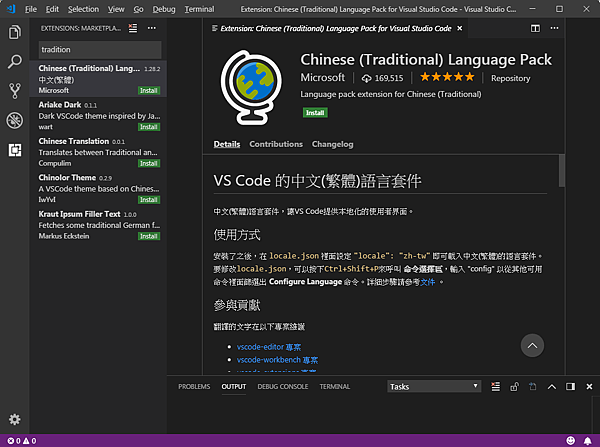Viewport: 600px width, 447px height.
Task: Open the 文件 documentation link
Action: [427, 282]
